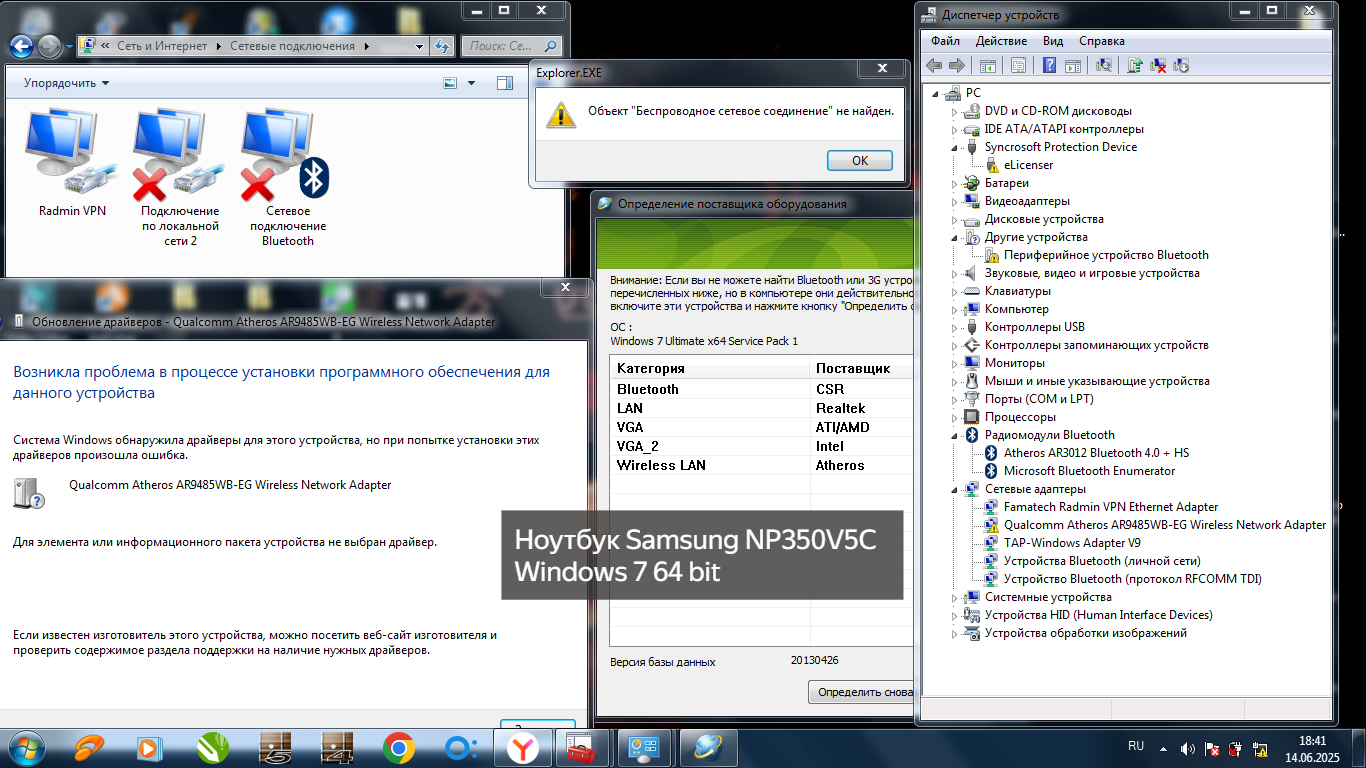Click Update driver software toolbar icon
Screen dimensions: 1366x768
(1135, 65)
